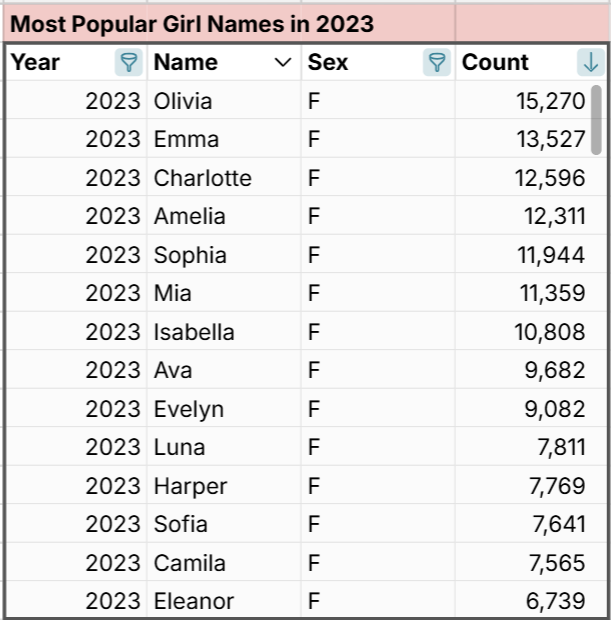Click the Year cell in Luna's row
The height and width of the screenshot is (620, 611).
coord(112,447)
